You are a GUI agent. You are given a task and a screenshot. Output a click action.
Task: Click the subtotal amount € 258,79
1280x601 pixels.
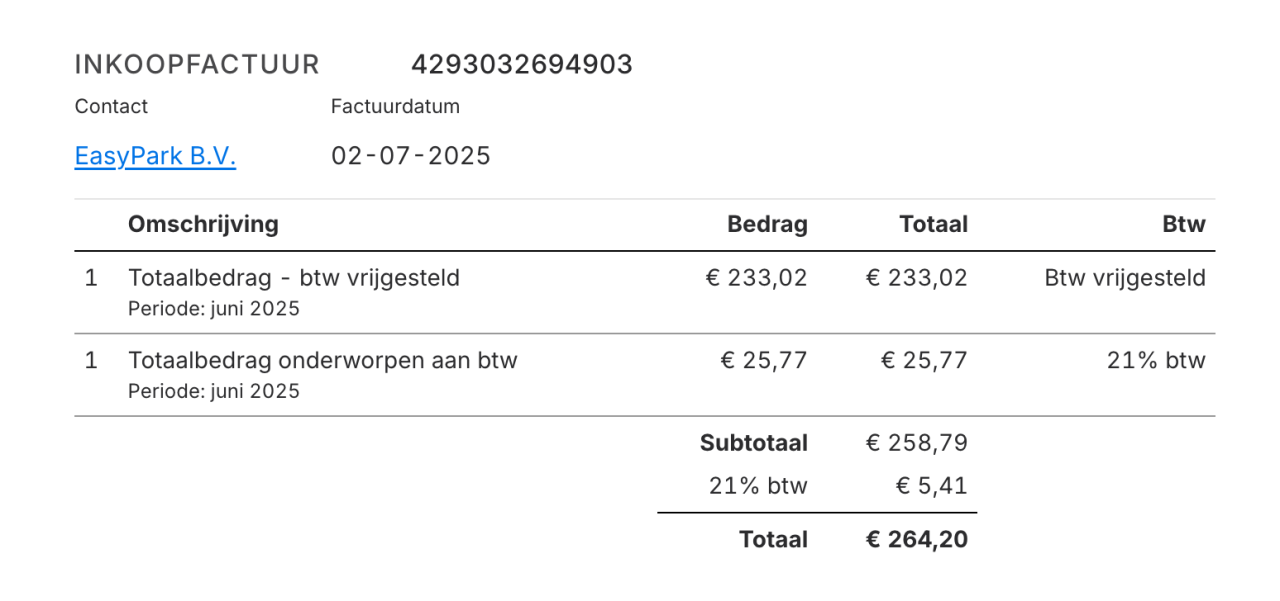tap(917, 443)
